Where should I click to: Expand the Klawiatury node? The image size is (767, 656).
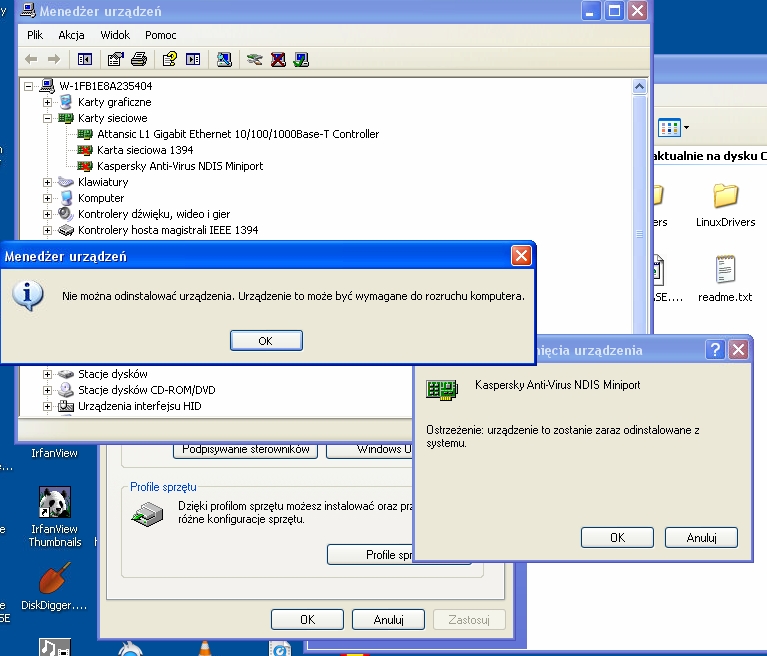(47, 182)
